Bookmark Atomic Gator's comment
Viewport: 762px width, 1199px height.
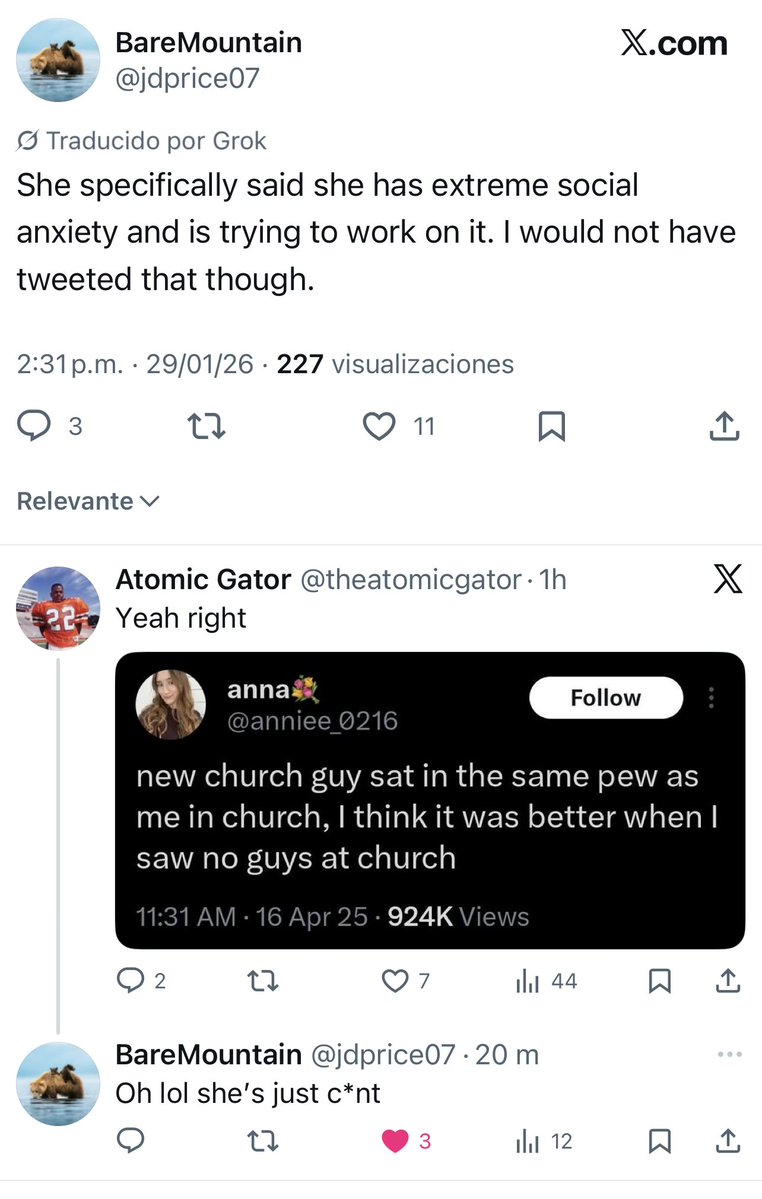(x=659, y=981)
